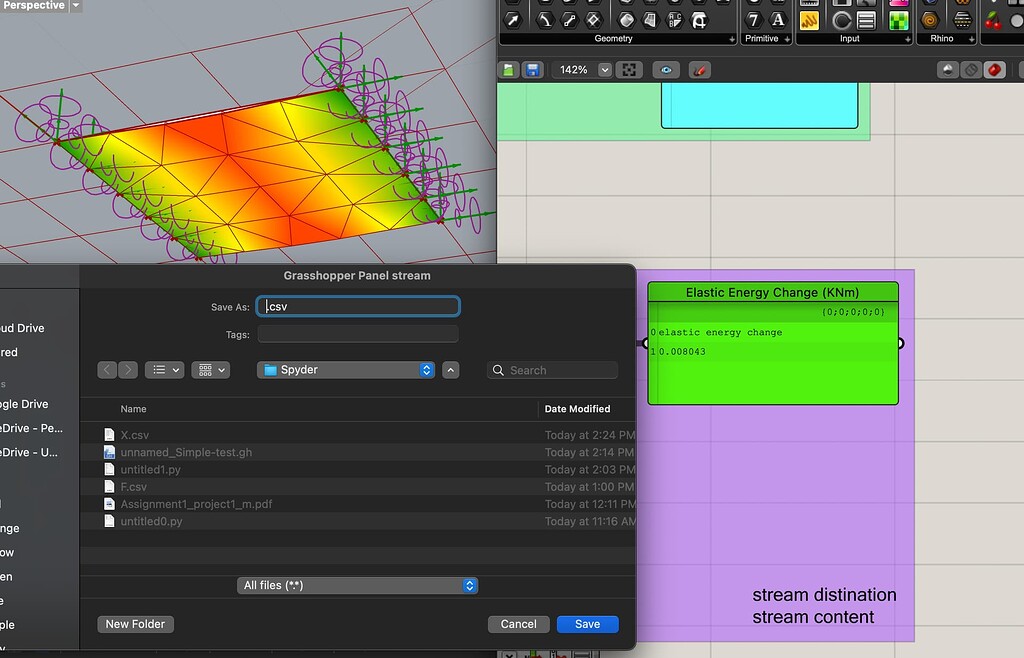This screenshot has width=1024, height=658.
Task: Select the cherry icon in the component ribbon
Action: [993, 20]
